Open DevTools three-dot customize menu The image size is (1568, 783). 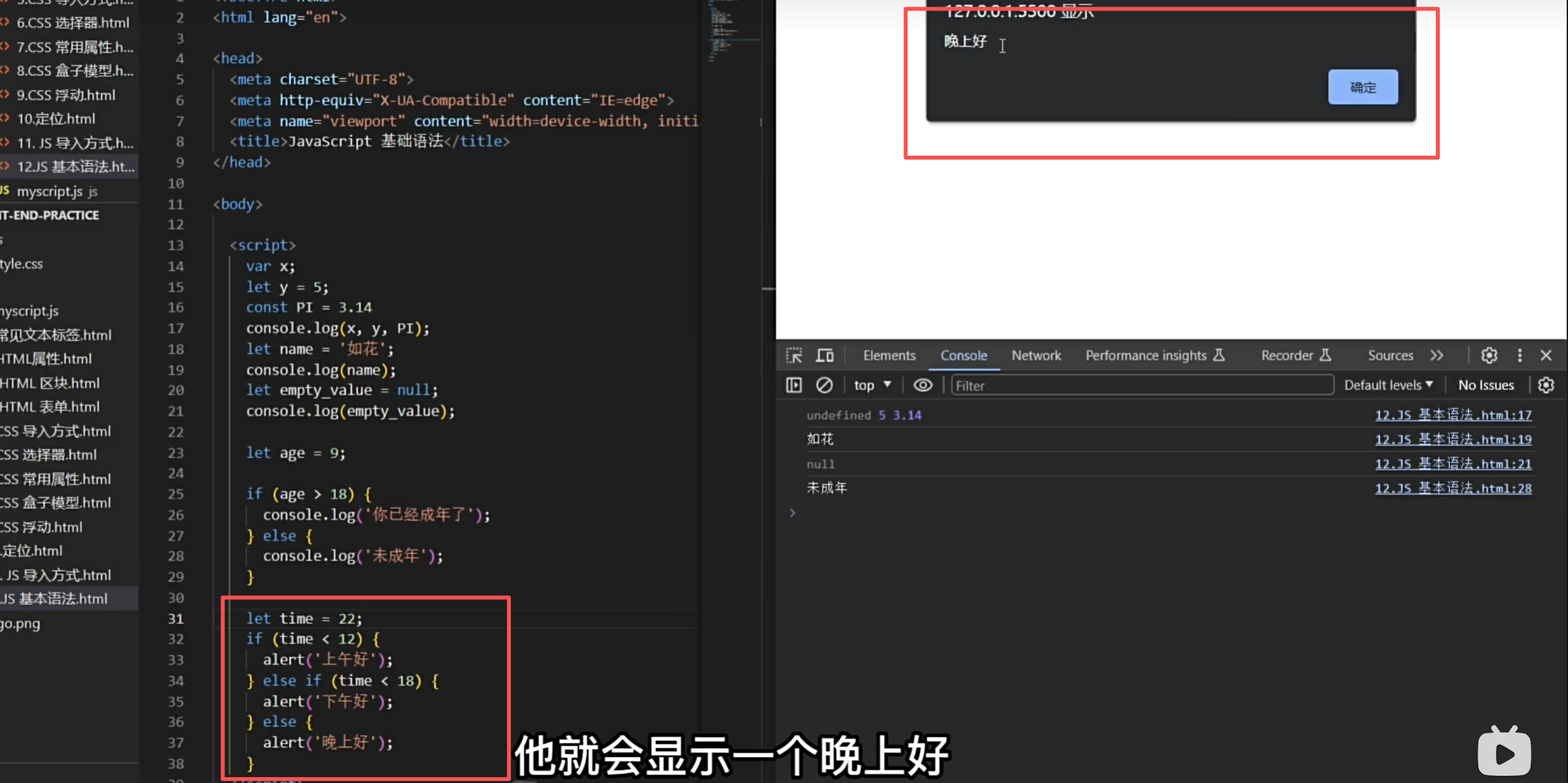1520,355
